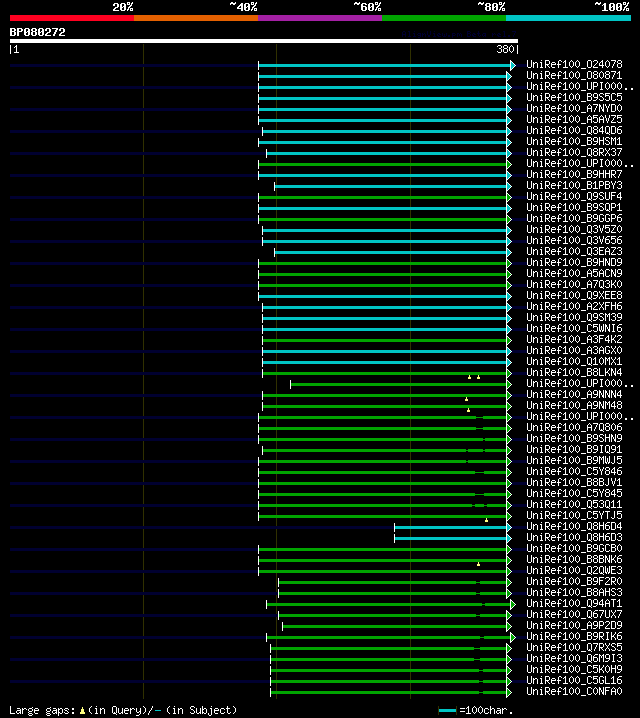Open hit UniRef100_A5AVZ5
Screen dimensions: 640x718
pyautogui.click(x=574, y=119)
